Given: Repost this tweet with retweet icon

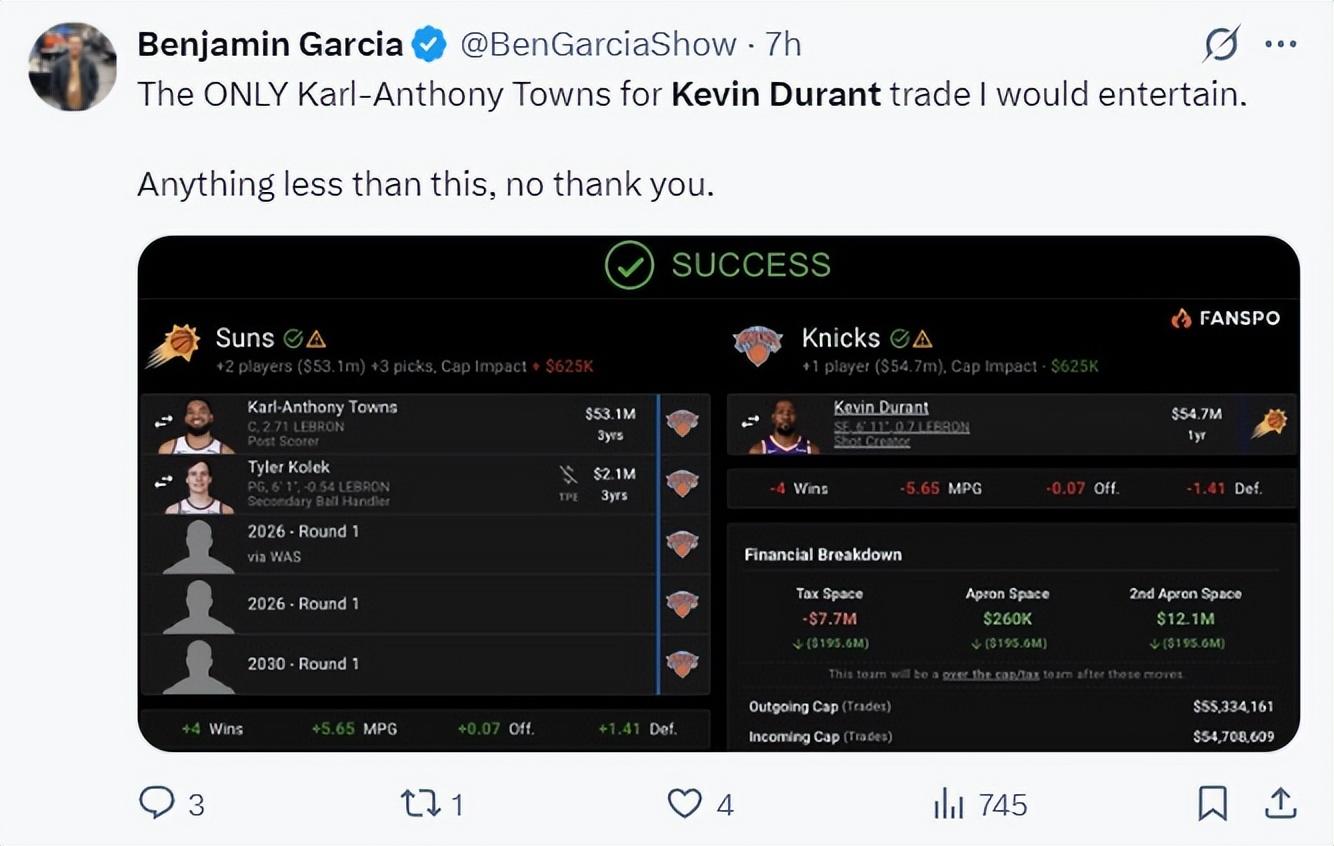Looking at the screenshot, I should 415,803.
